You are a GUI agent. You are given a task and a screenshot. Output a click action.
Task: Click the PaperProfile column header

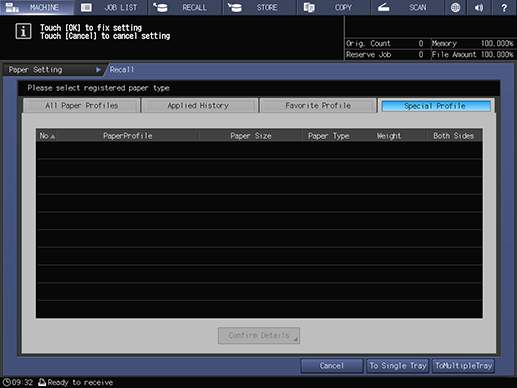[x=128, y=136]
